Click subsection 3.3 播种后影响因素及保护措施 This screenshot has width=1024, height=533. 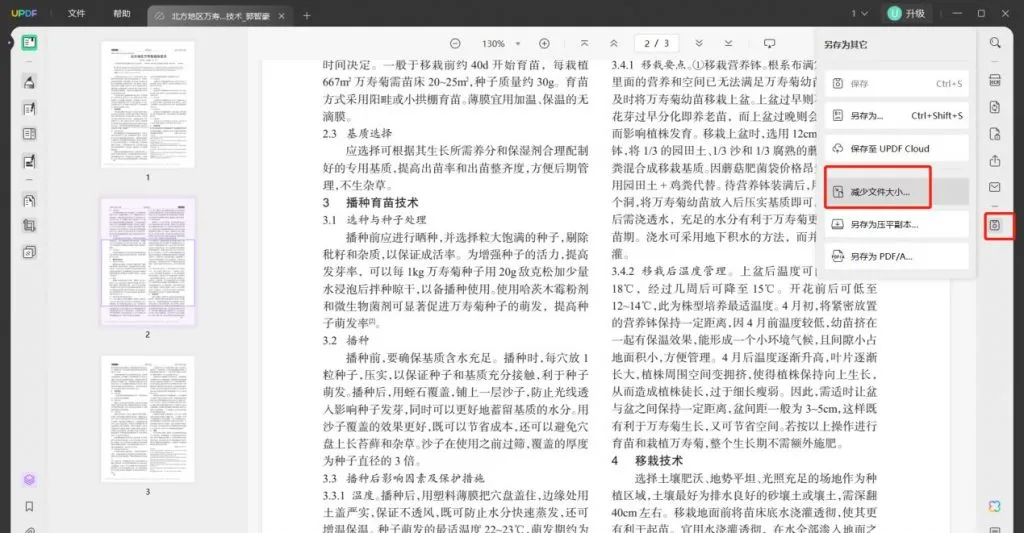point(404,478)
